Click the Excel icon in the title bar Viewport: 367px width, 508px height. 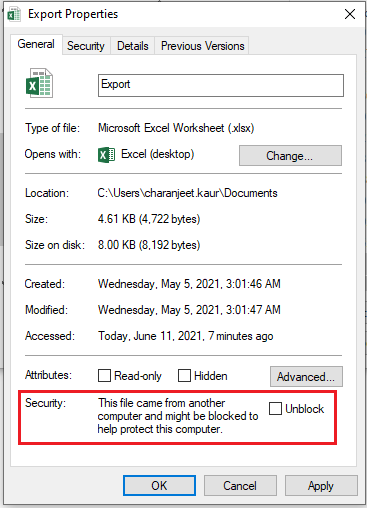coord(14,15)
